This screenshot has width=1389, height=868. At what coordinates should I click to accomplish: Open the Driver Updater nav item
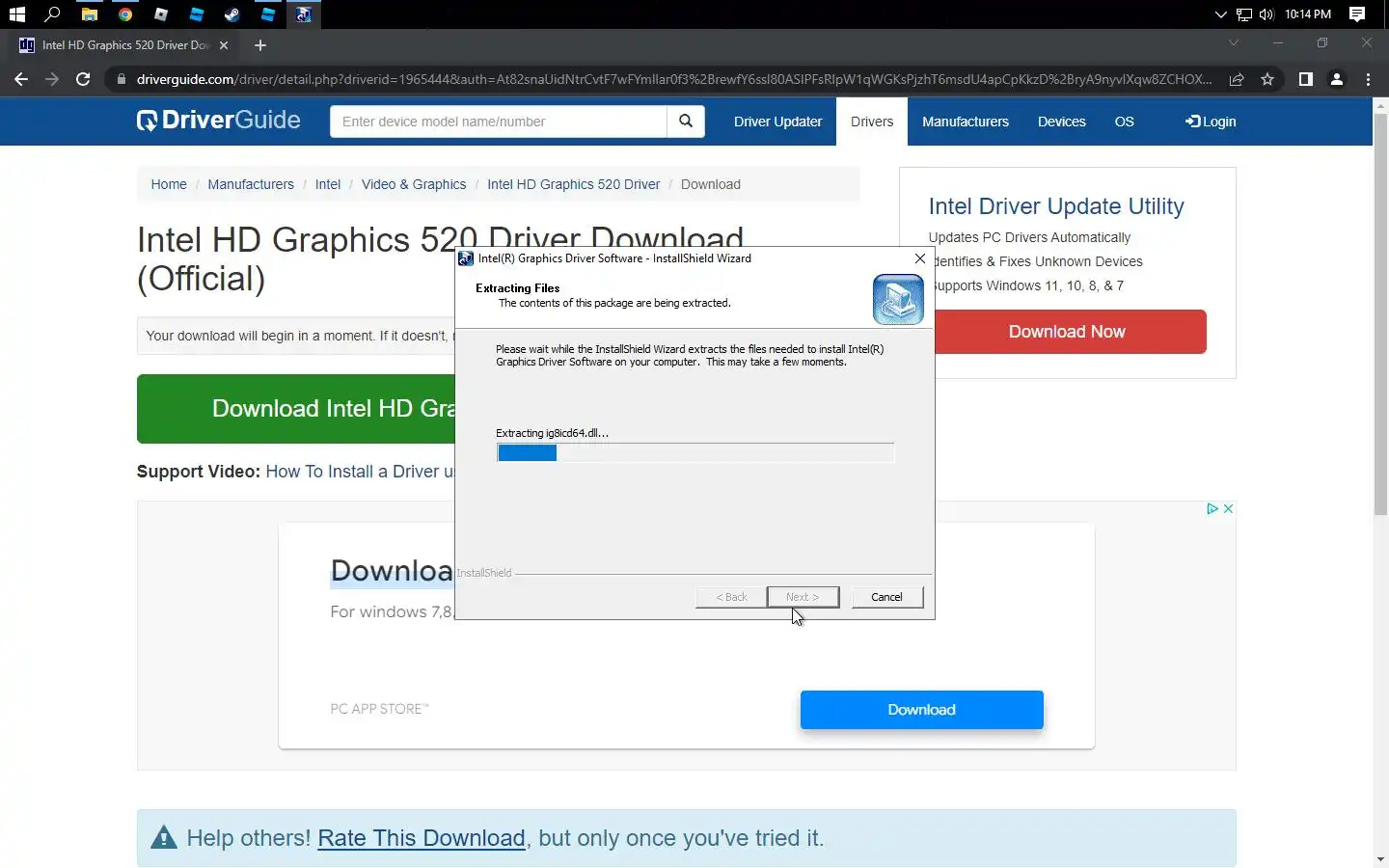(x=777, y=122)
